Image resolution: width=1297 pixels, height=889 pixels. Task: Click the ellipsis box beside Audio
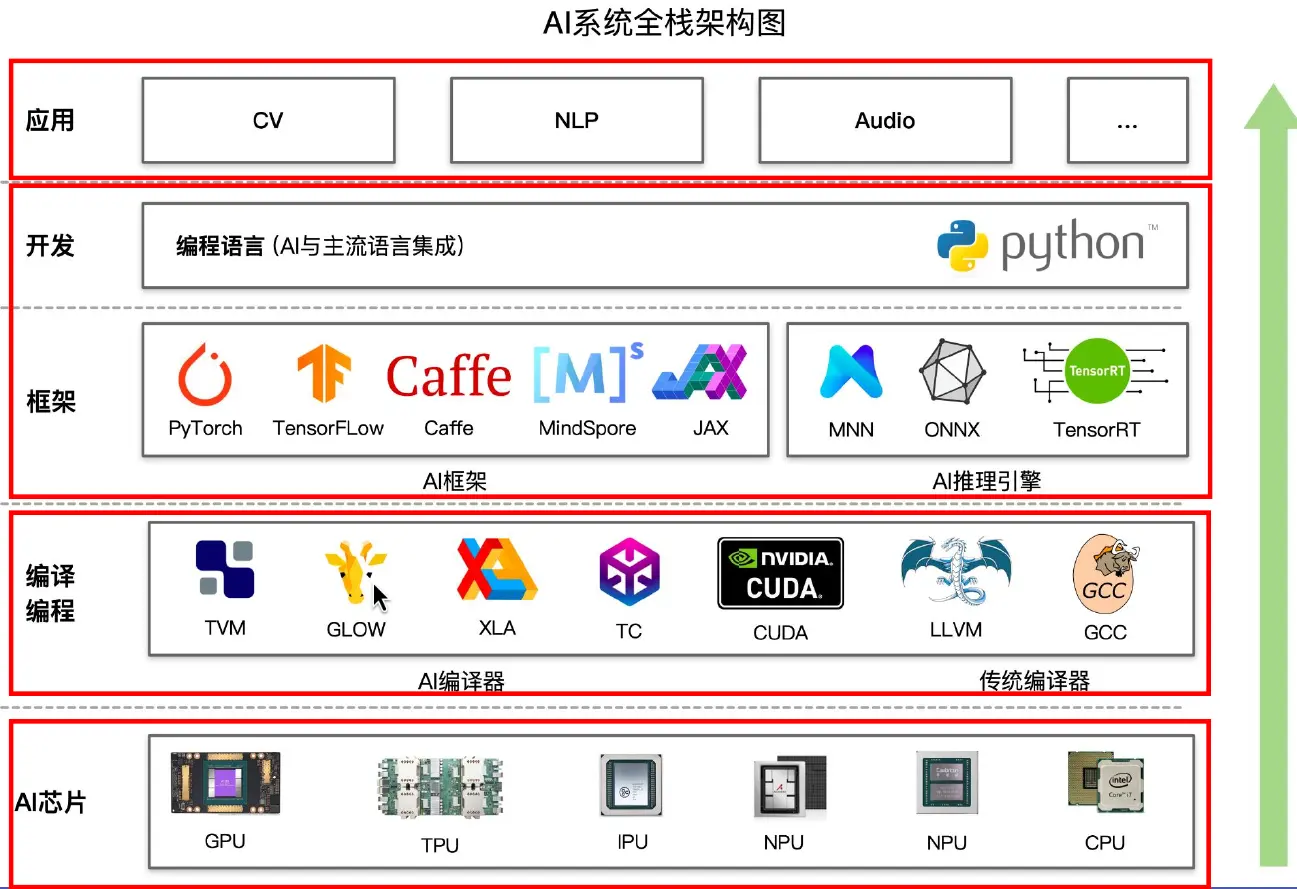point(1128,120)
